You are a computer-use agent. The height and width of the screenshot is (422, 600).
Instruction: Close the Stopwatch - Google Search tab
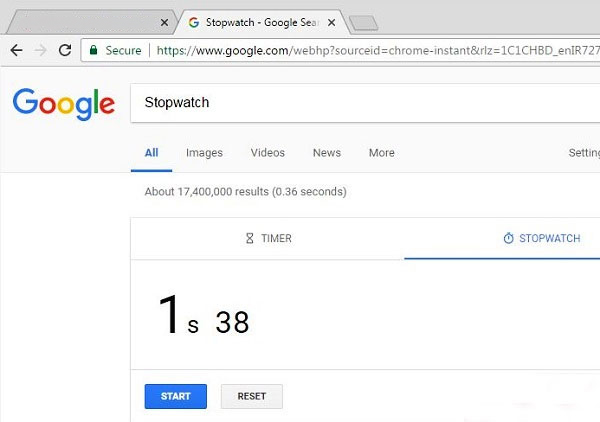coord(332,23)
